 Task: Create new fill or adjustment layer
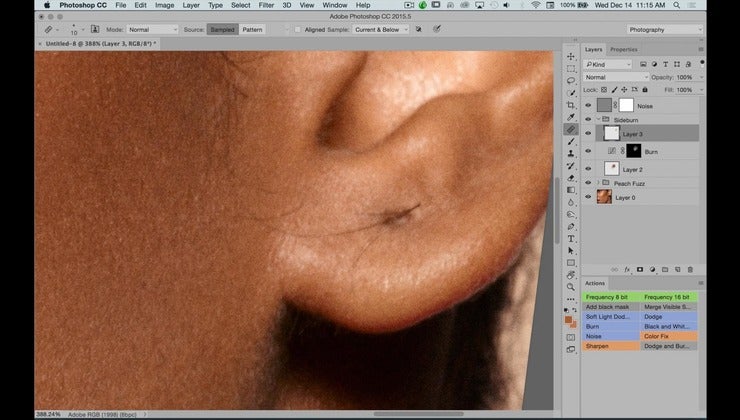653,269
